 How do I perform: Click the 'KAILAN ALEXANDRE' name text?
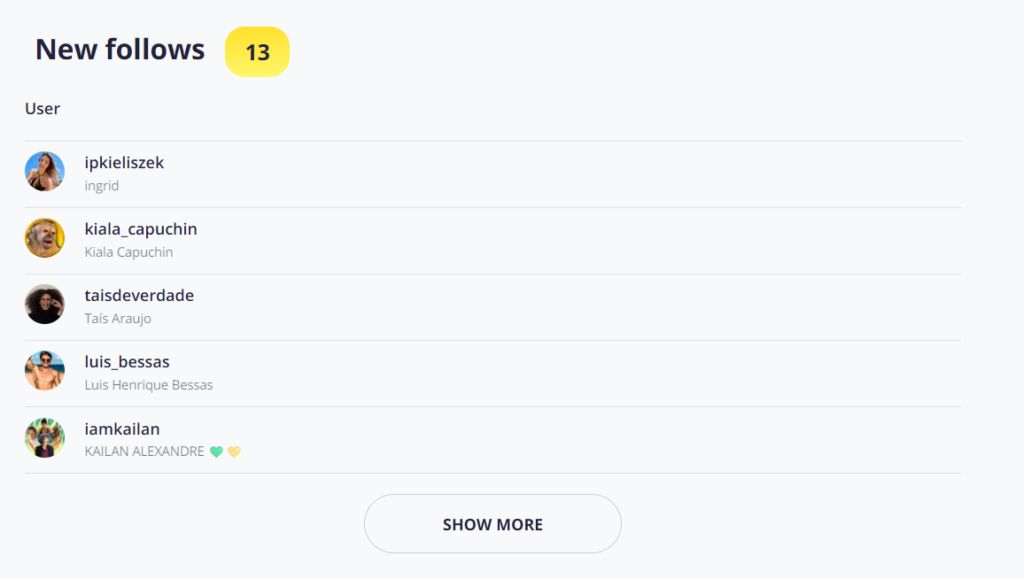point(144,452)
